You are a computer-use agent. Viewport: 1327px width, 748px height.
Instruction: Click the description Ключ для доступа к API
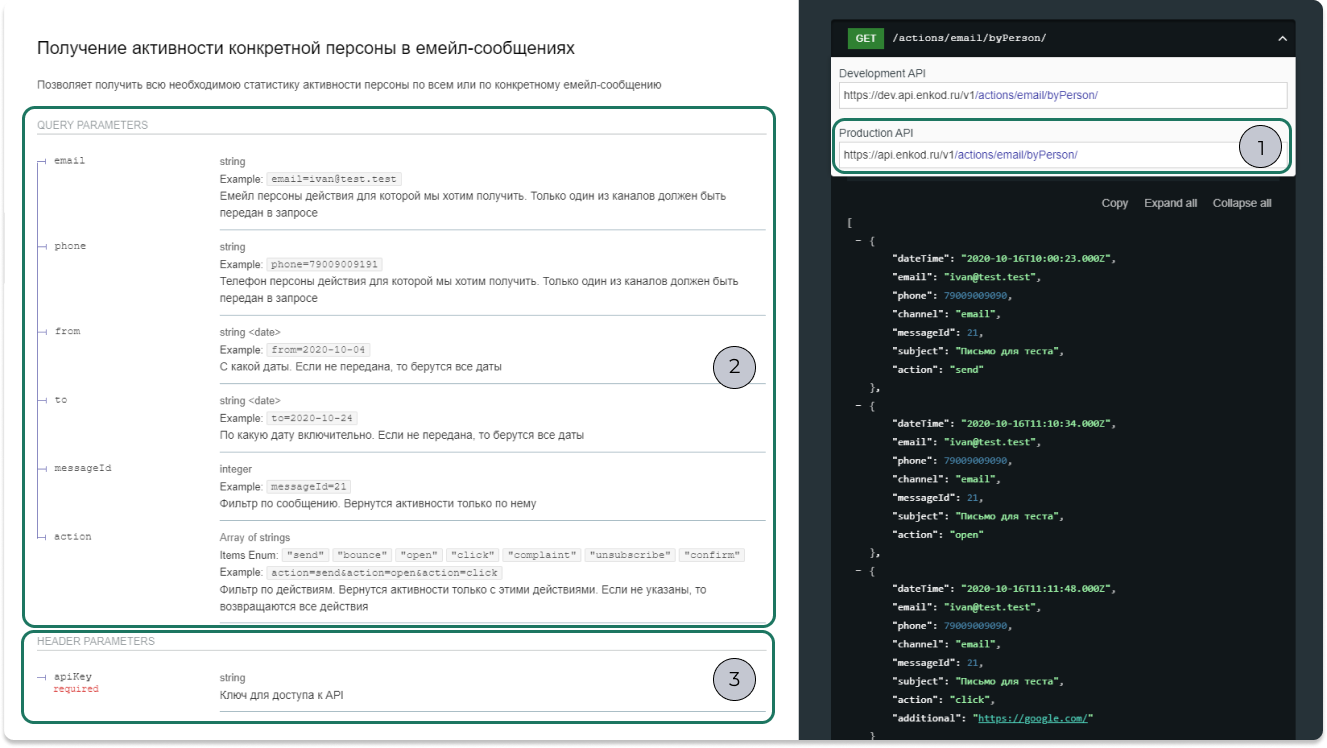pos(282,695)
